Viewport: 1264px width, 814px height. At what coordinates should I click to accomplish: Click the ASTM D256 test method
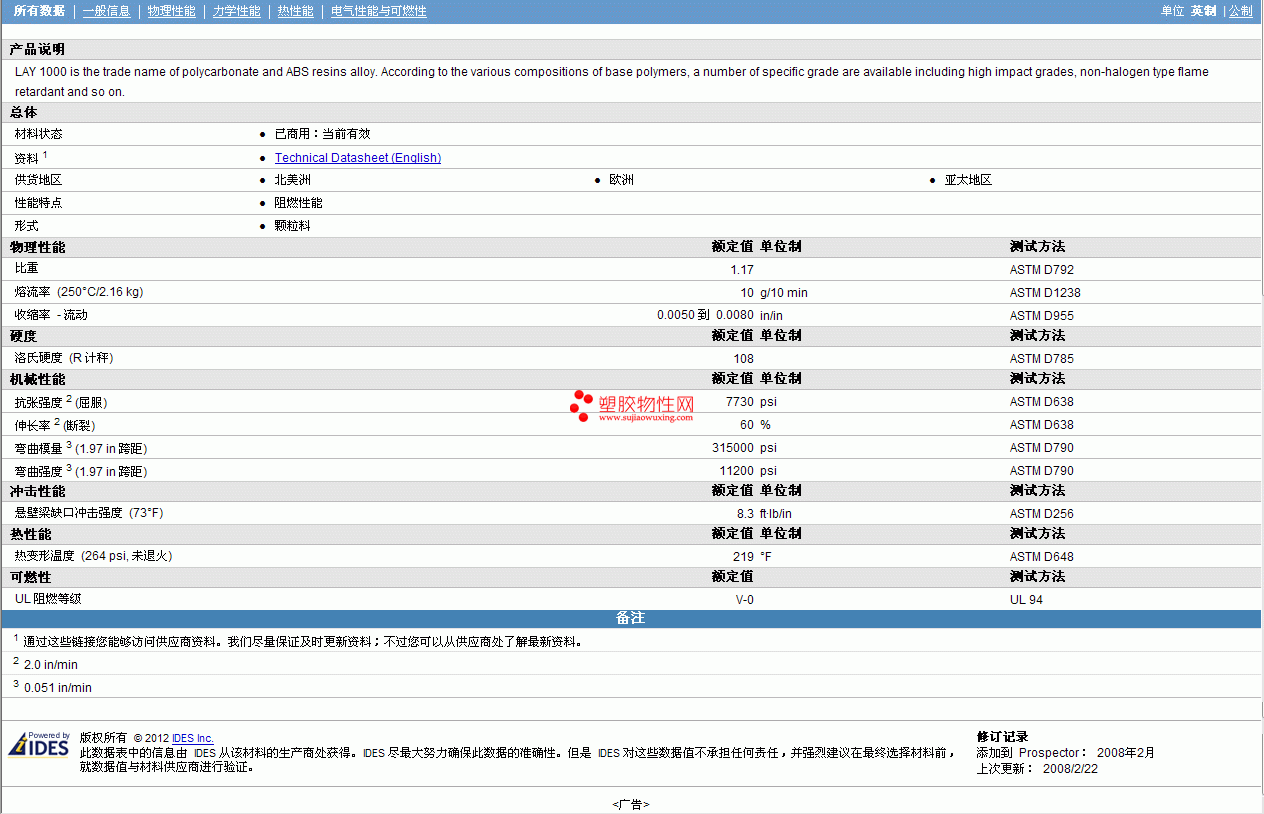coord(1042,514)
